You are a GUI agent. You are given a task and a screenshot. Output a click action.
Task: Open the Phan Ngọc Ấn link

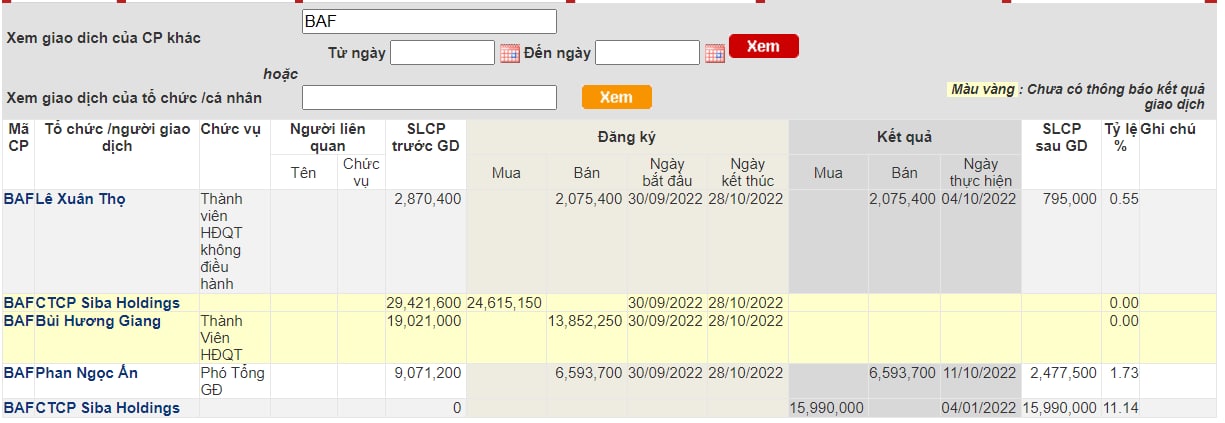[87, 373]
